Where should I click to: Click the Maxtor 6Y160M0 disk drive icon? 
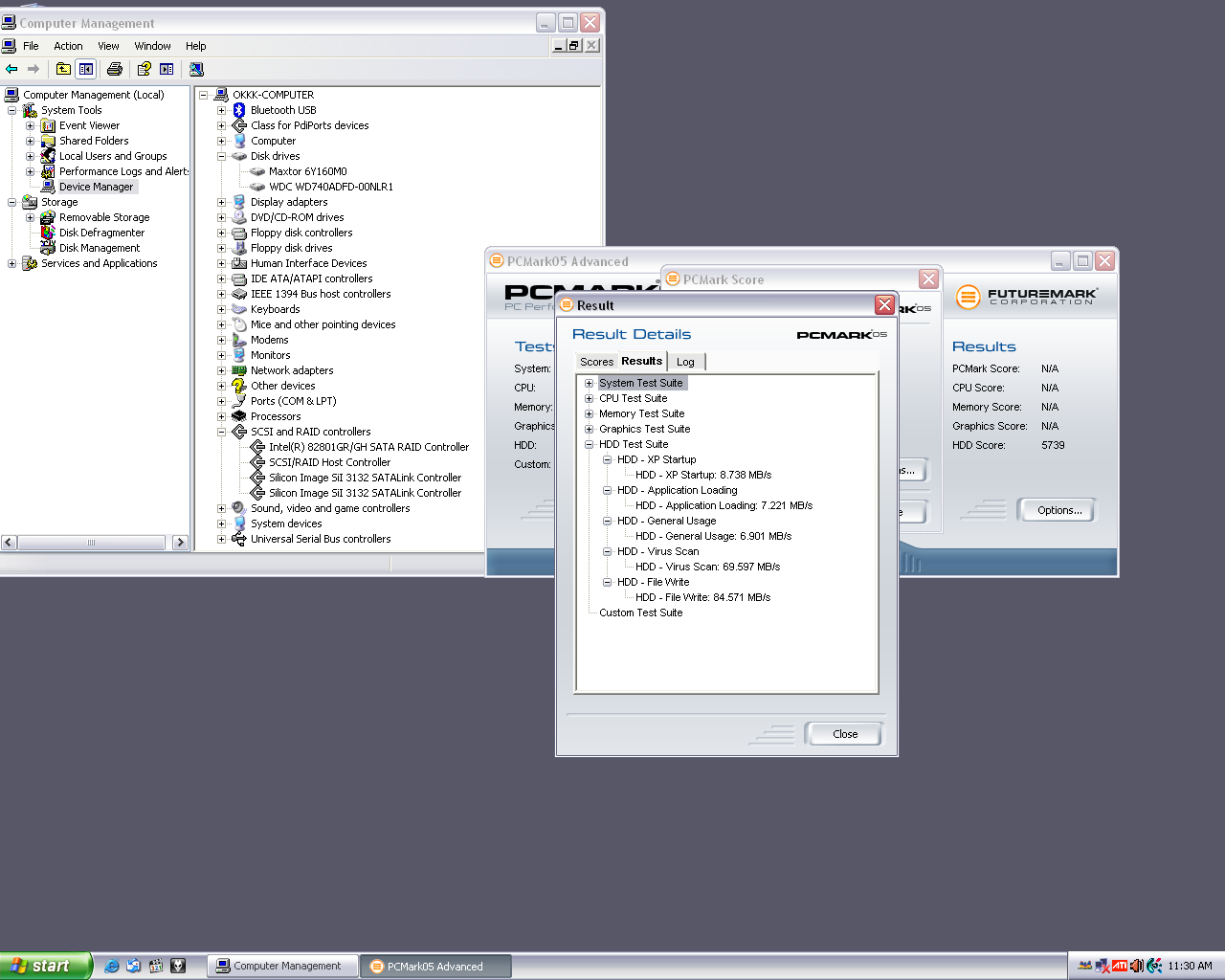(257, 171)
